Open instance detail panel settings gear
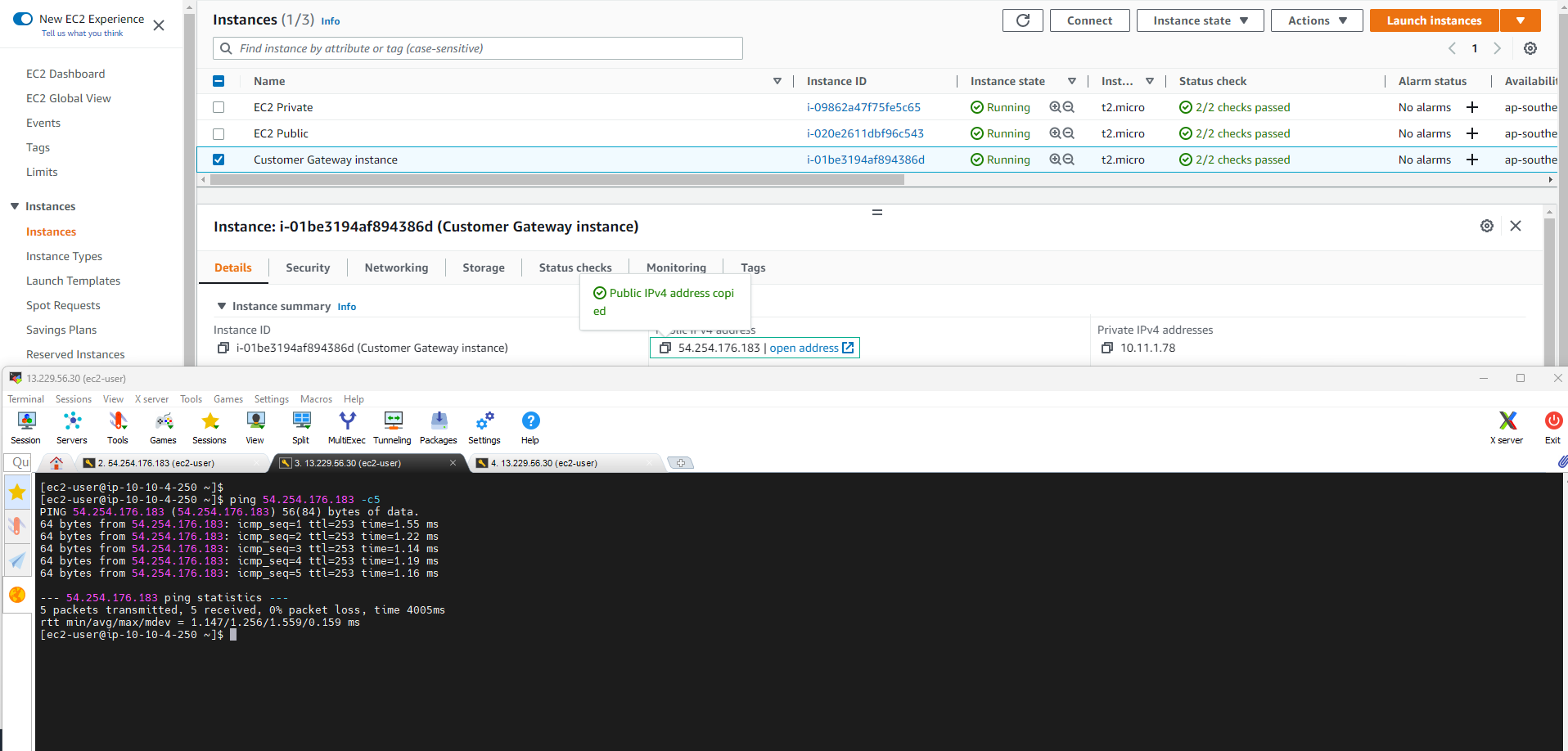This screenshot has width=1568, height=751. [x=1487, y=226]
